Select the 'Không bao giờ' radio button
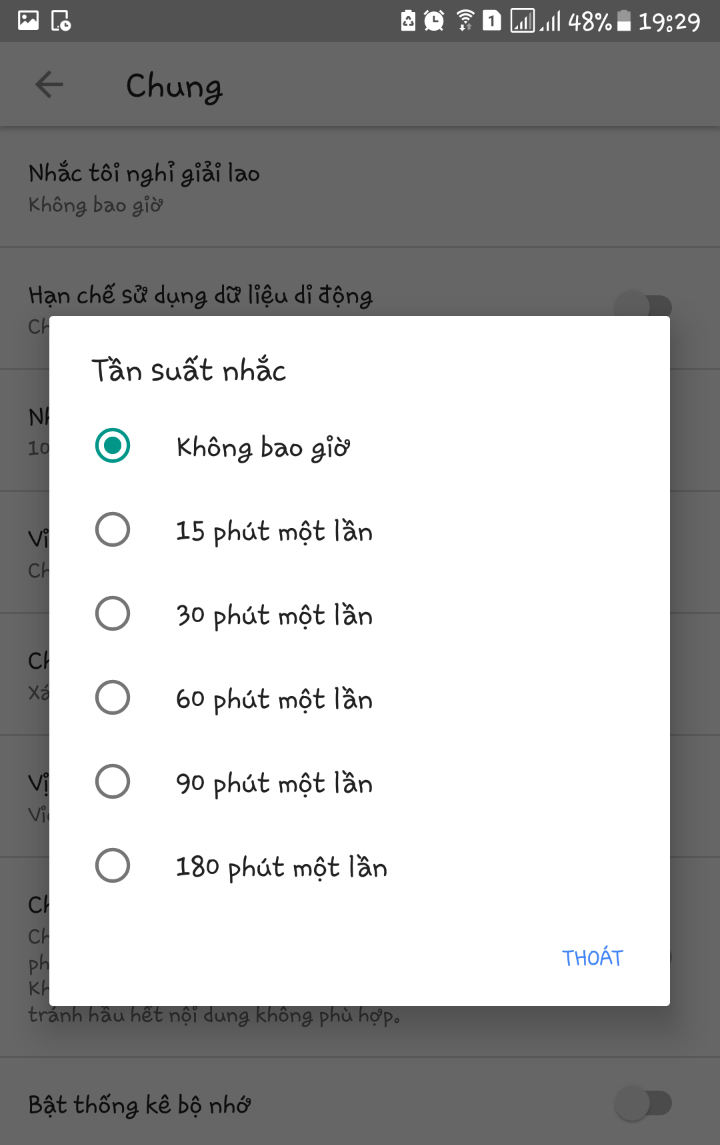Screen dimensions: 720x1145 tap(112, 446)
